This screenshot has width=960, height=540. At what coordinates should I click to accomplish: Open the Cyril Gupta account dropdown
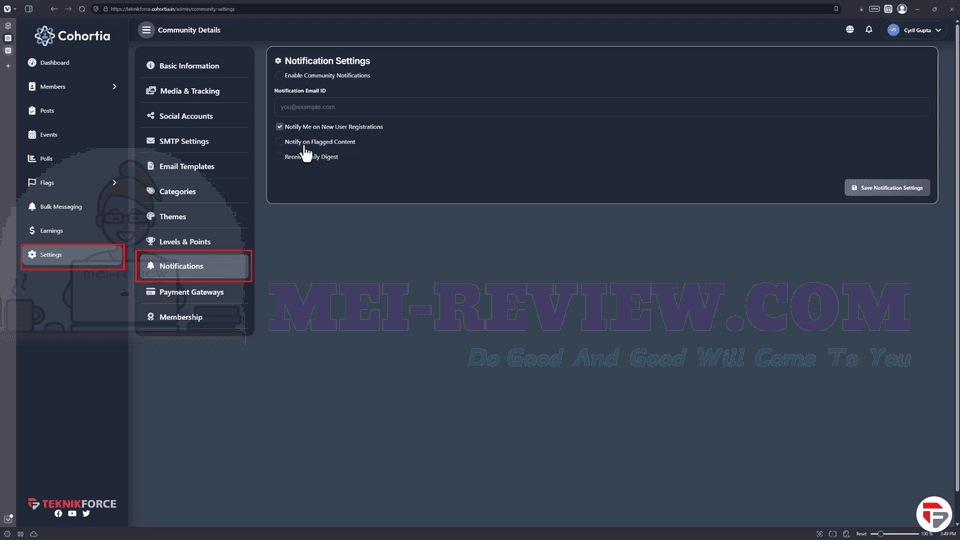click(915, 30)
